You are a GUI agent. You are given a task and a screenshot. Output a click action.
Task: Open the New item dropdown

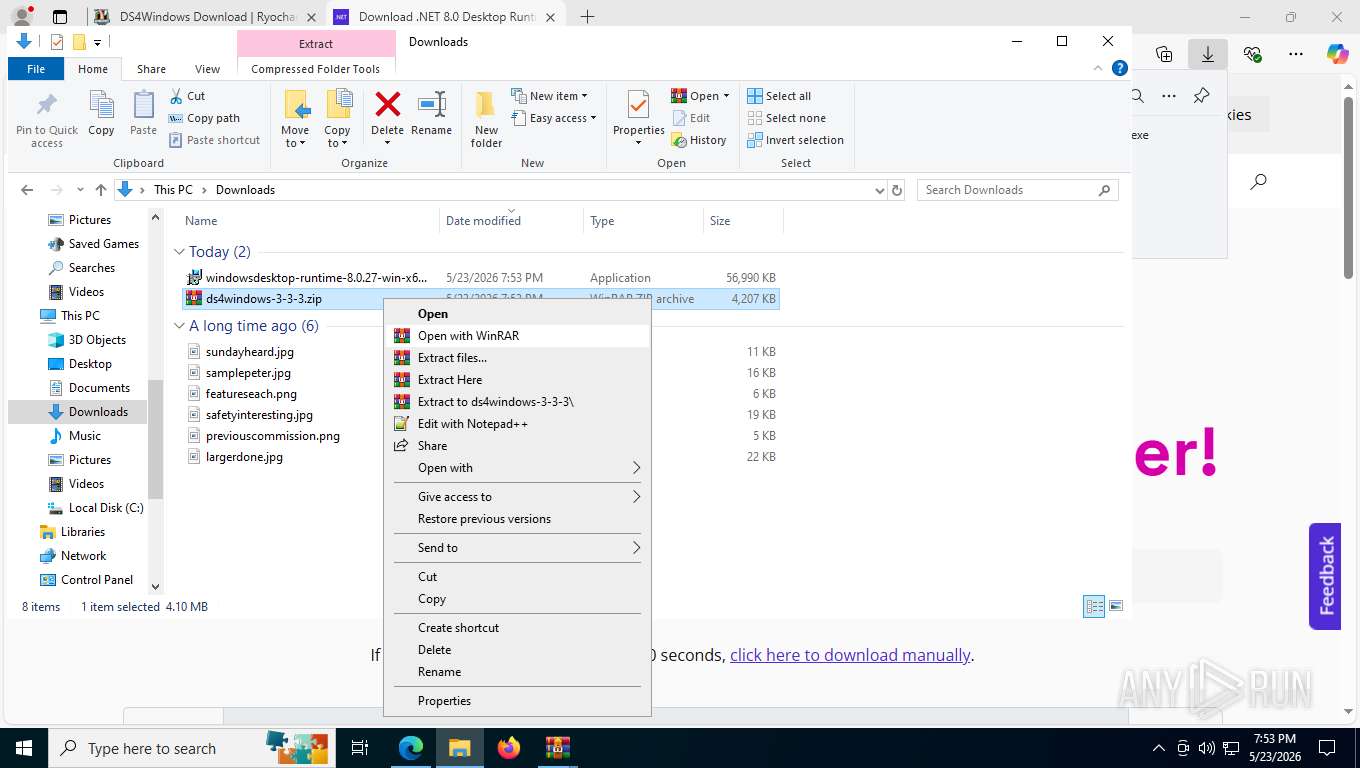(549, 96)
